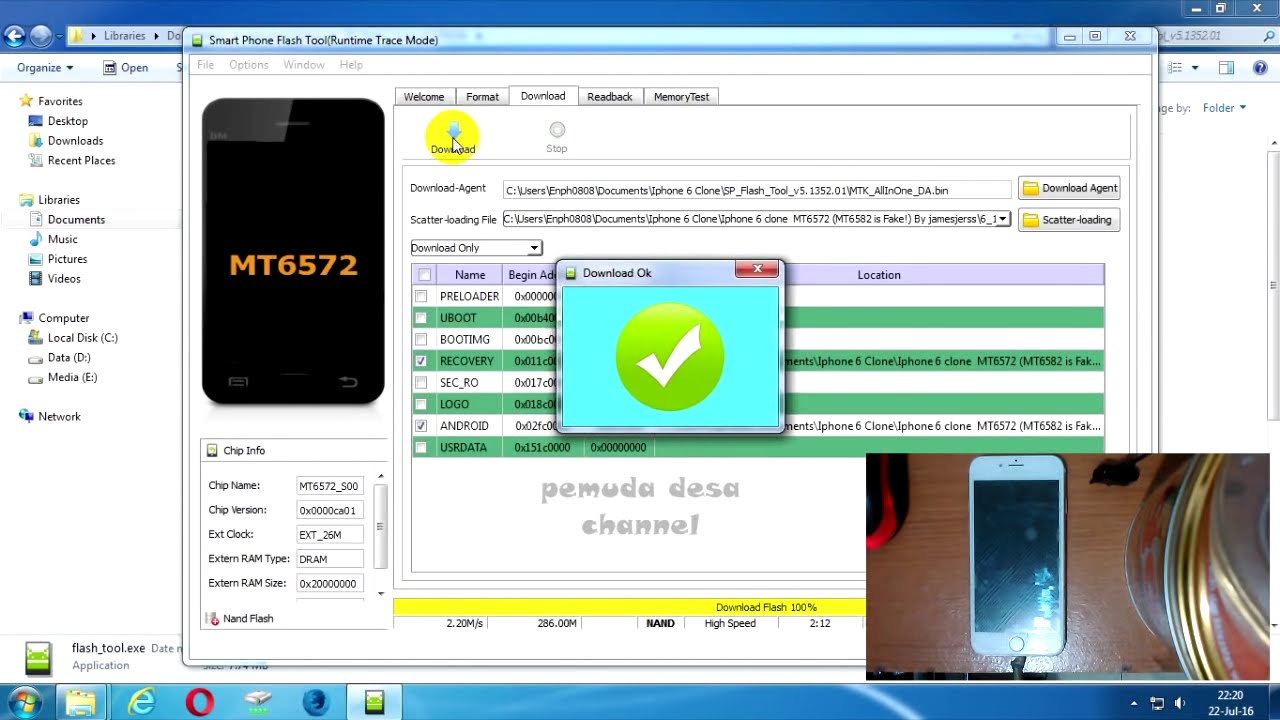Viewport: 1280px width, 720px height.
Task: Click the volume icon in system tray
Action: point(1180,703)
